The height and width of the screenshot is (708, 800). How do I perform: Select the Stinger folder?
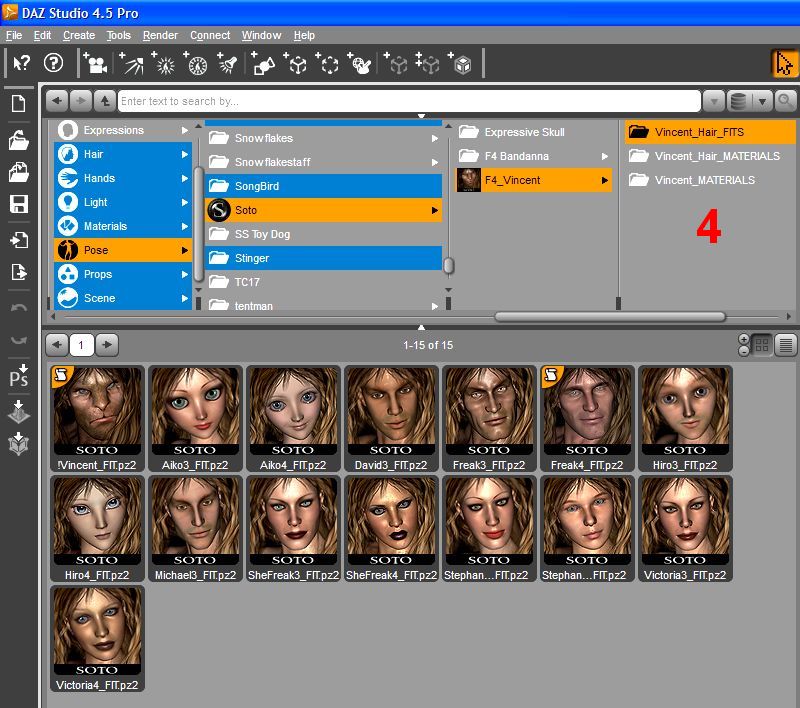(323, 258)
